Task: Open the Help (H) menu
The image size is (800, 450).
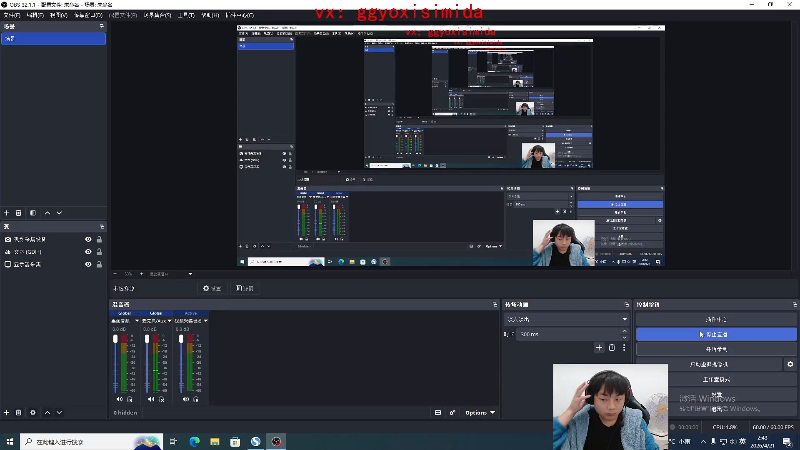Action: [x=210, y=15]
